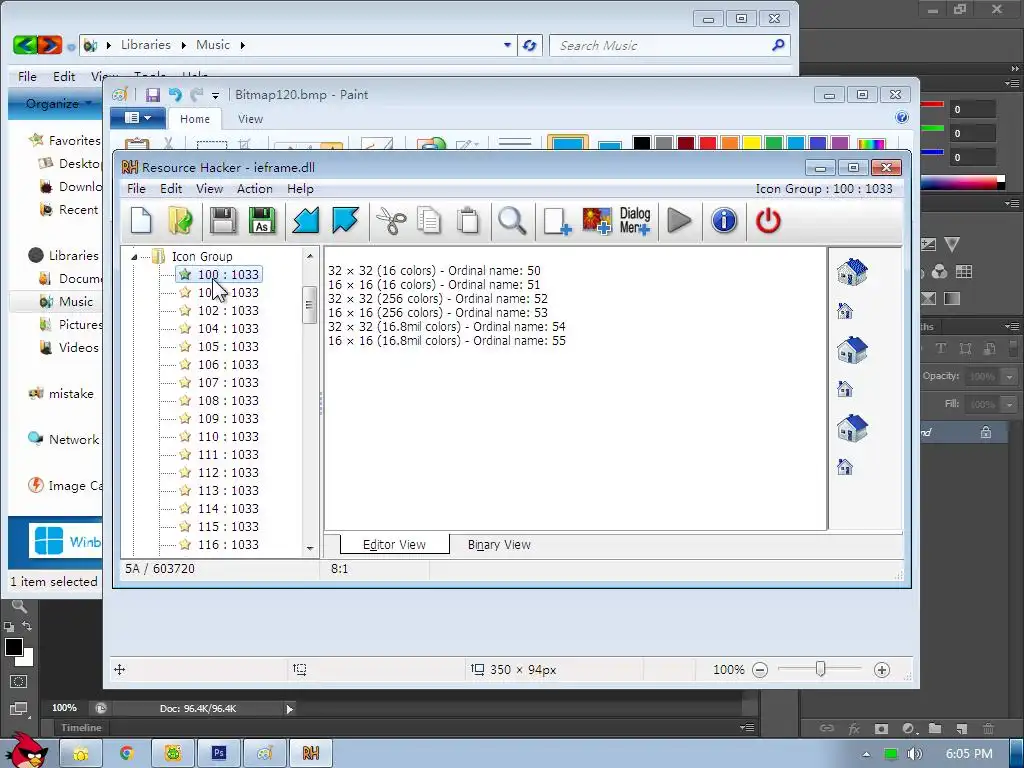Screen dimensions: 1024x768
Task: Click the gray Play compile icon
Action: pos(679,220)
